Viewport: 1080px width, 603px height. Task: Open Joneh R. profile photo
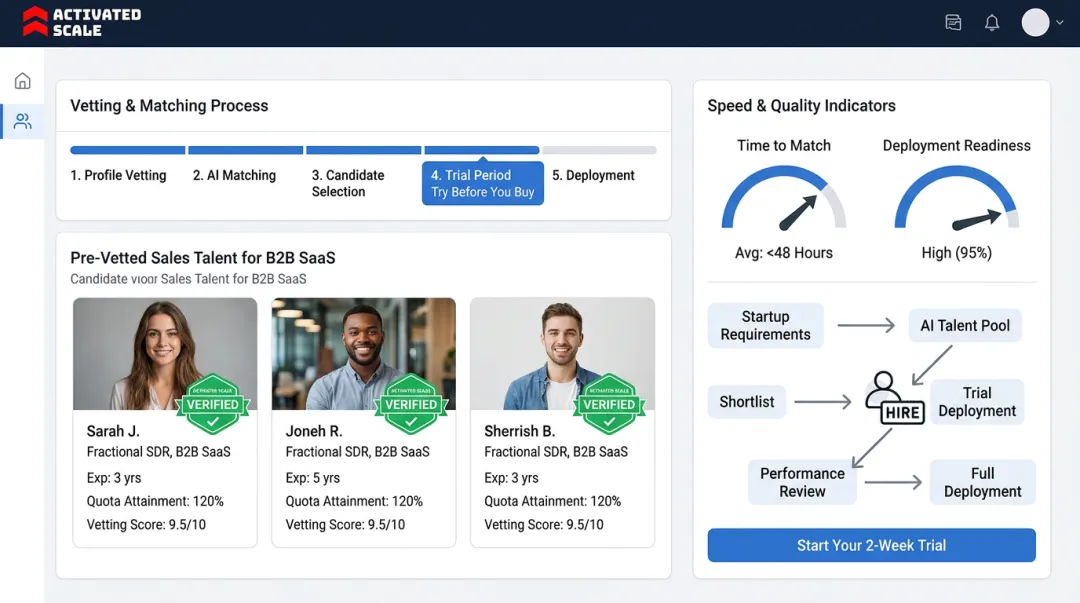364,354
